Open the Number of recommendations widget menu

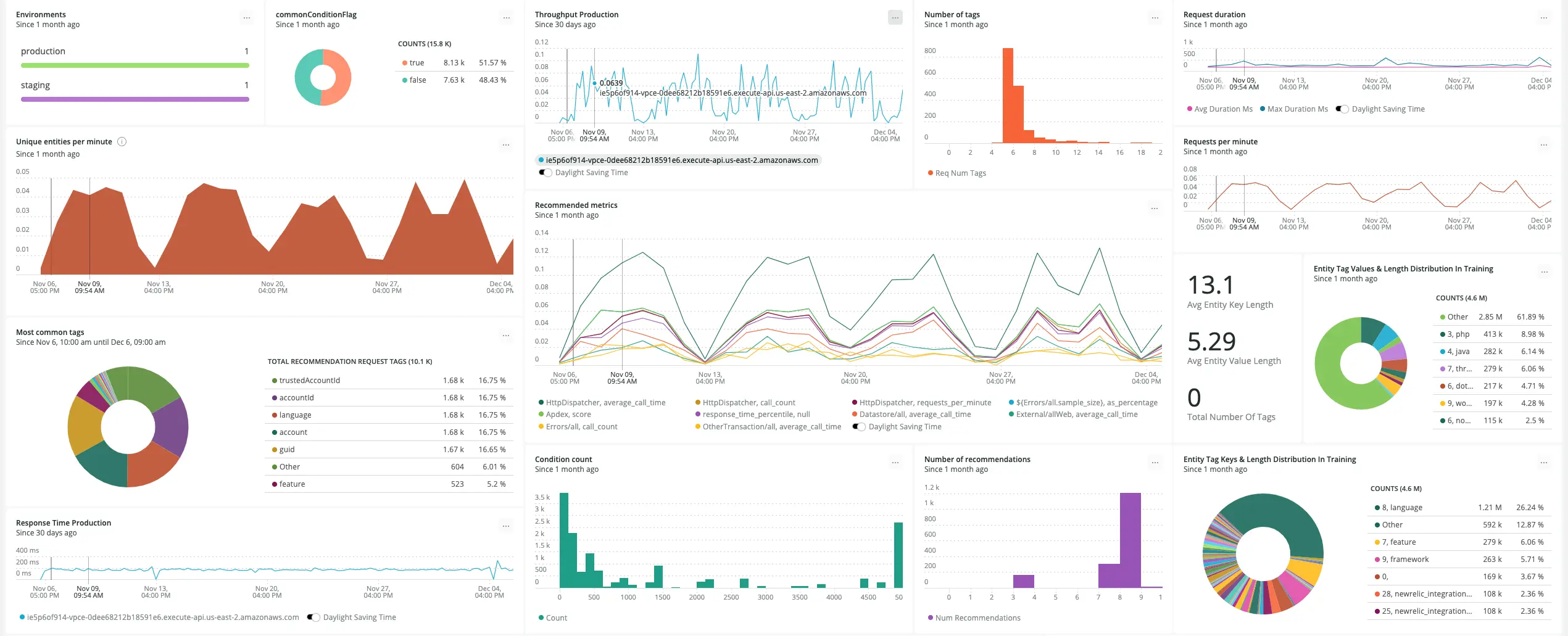(1154, 461)
